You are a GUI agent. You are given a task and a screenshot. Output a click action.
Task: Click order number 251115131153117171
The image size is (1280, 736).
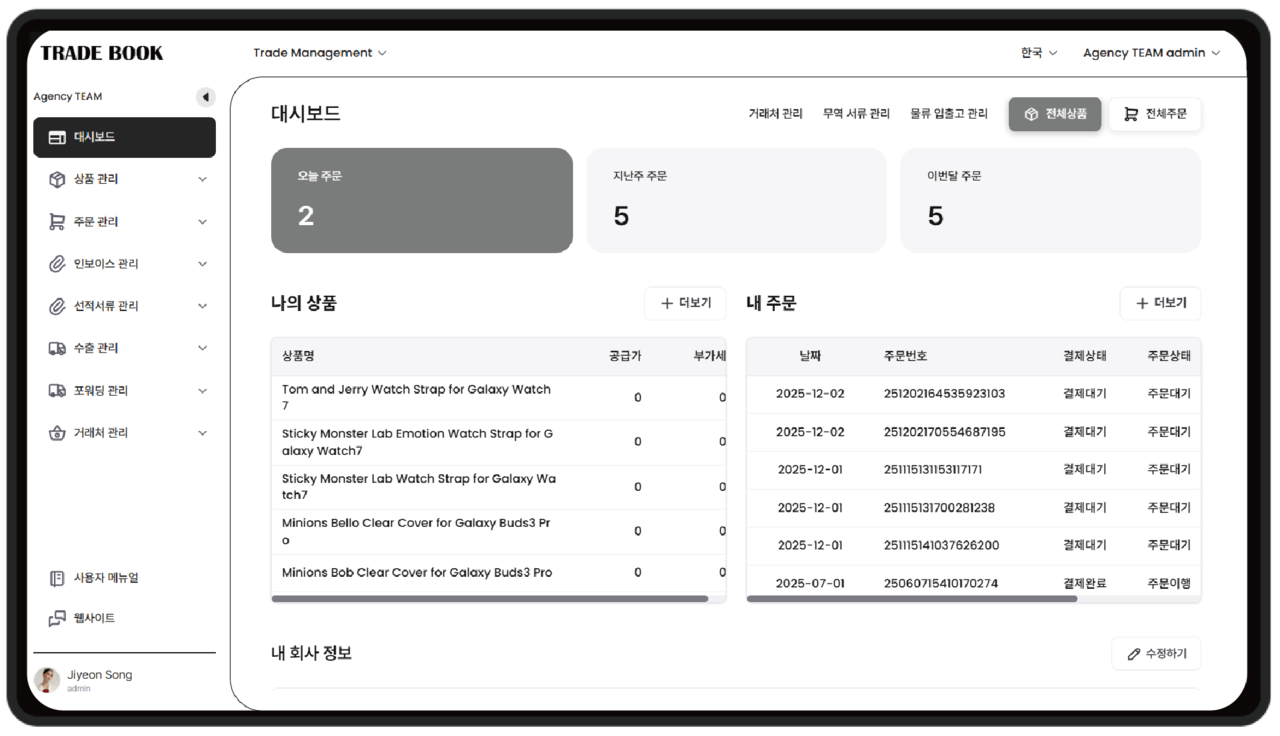933,470
